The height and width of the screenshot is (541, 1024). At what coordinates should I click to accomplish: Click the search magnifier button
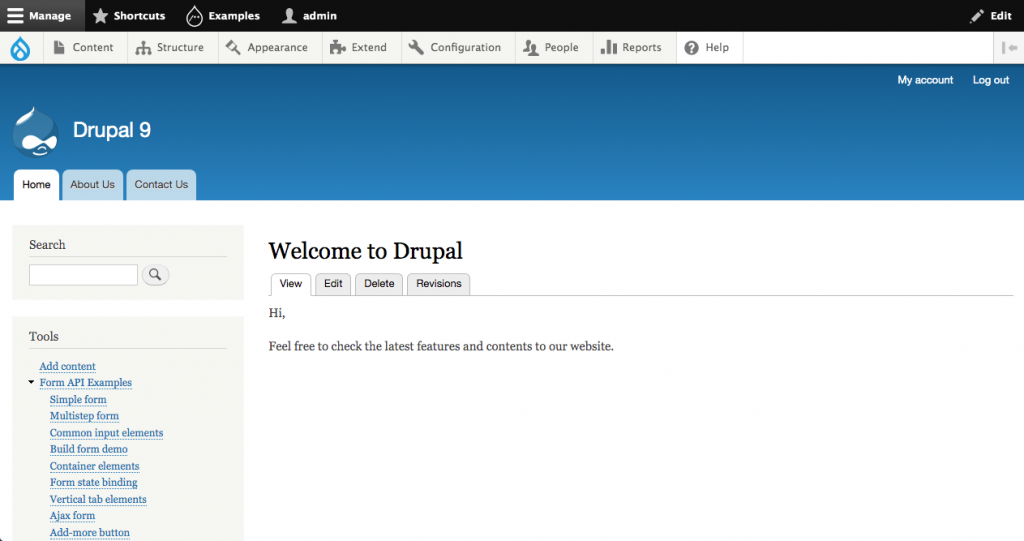tap(155, 274)
